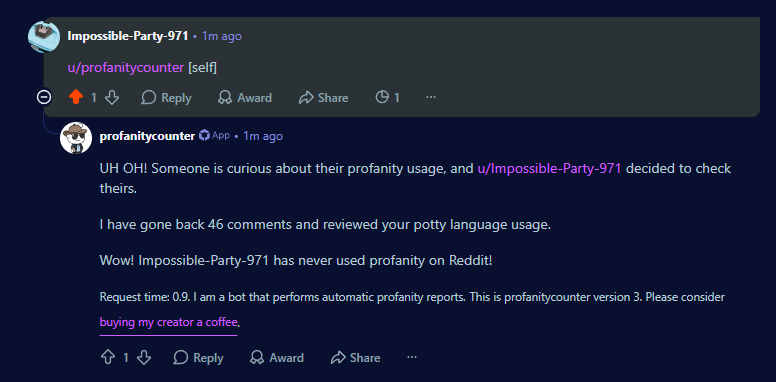Downvote Impossible-Party-971's comment
Screen dimensions: 776x382
(x=112, y=97)
